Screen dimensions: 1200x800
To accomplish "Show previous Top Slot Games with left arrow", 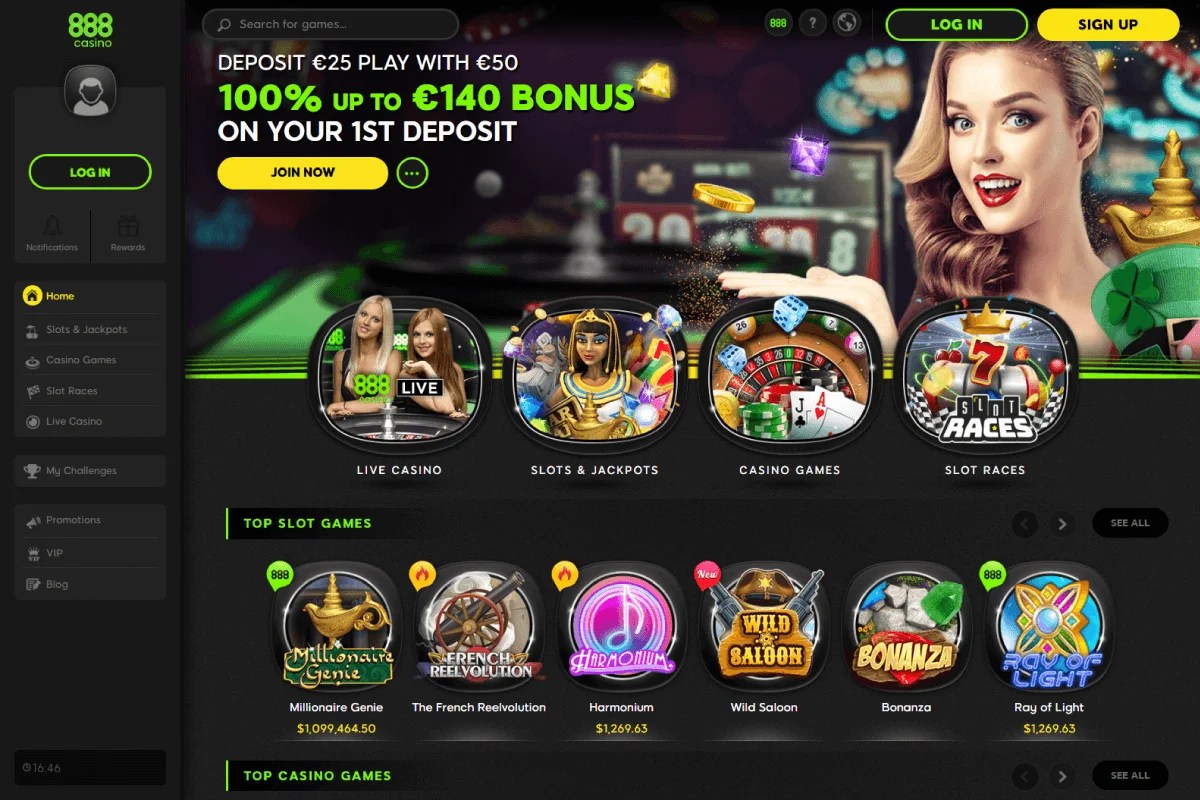I will pyautogui.click(x=1025, y=523).
